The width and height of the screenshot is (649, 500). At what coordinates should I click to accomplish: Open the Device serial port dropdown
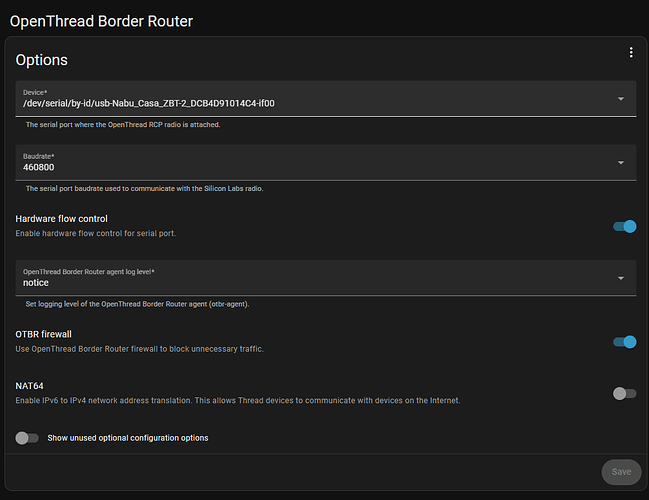[326, 99]
